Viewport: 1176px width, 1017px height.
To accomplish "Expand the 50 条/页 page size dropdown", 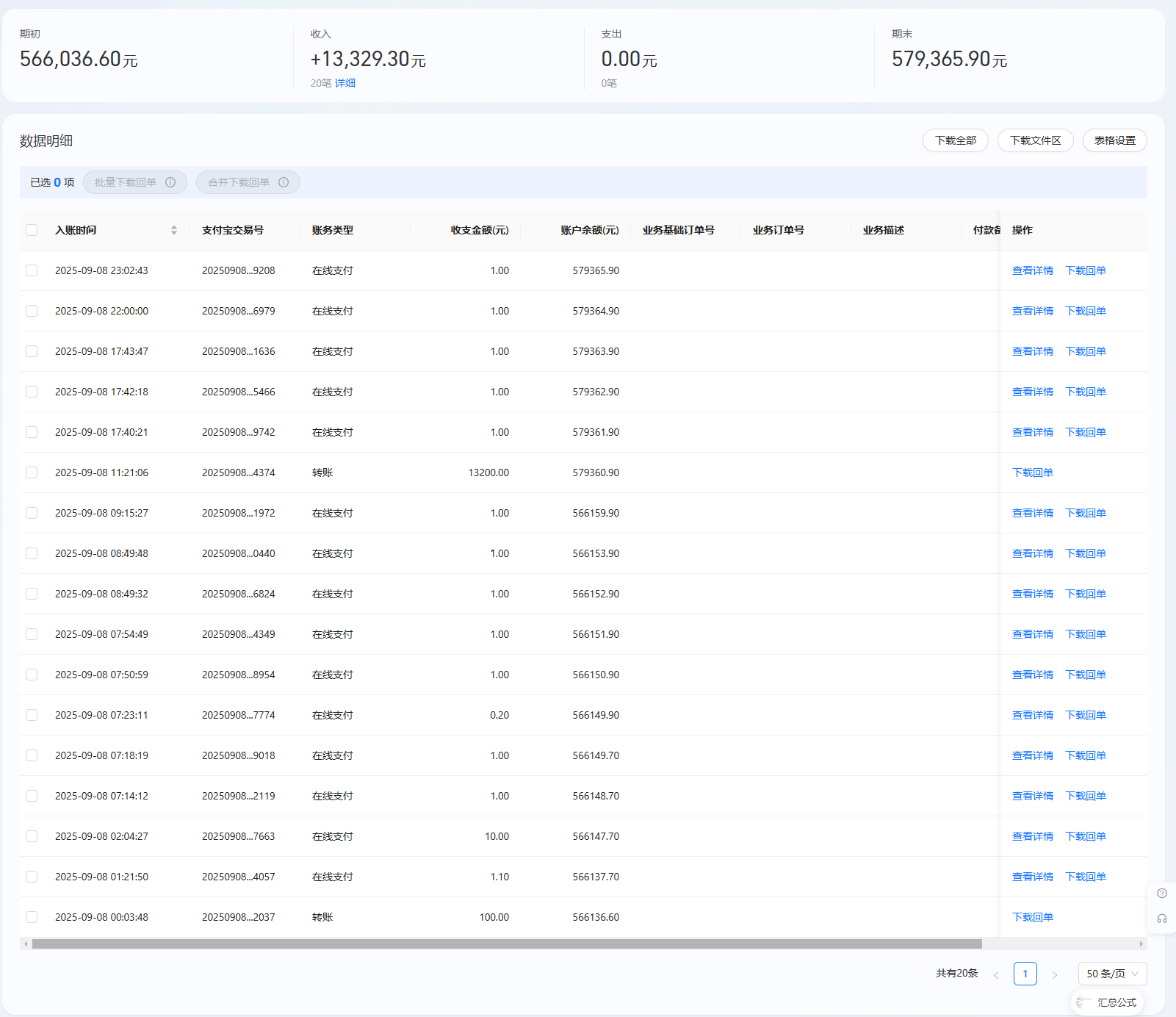I will point(1112,974).
